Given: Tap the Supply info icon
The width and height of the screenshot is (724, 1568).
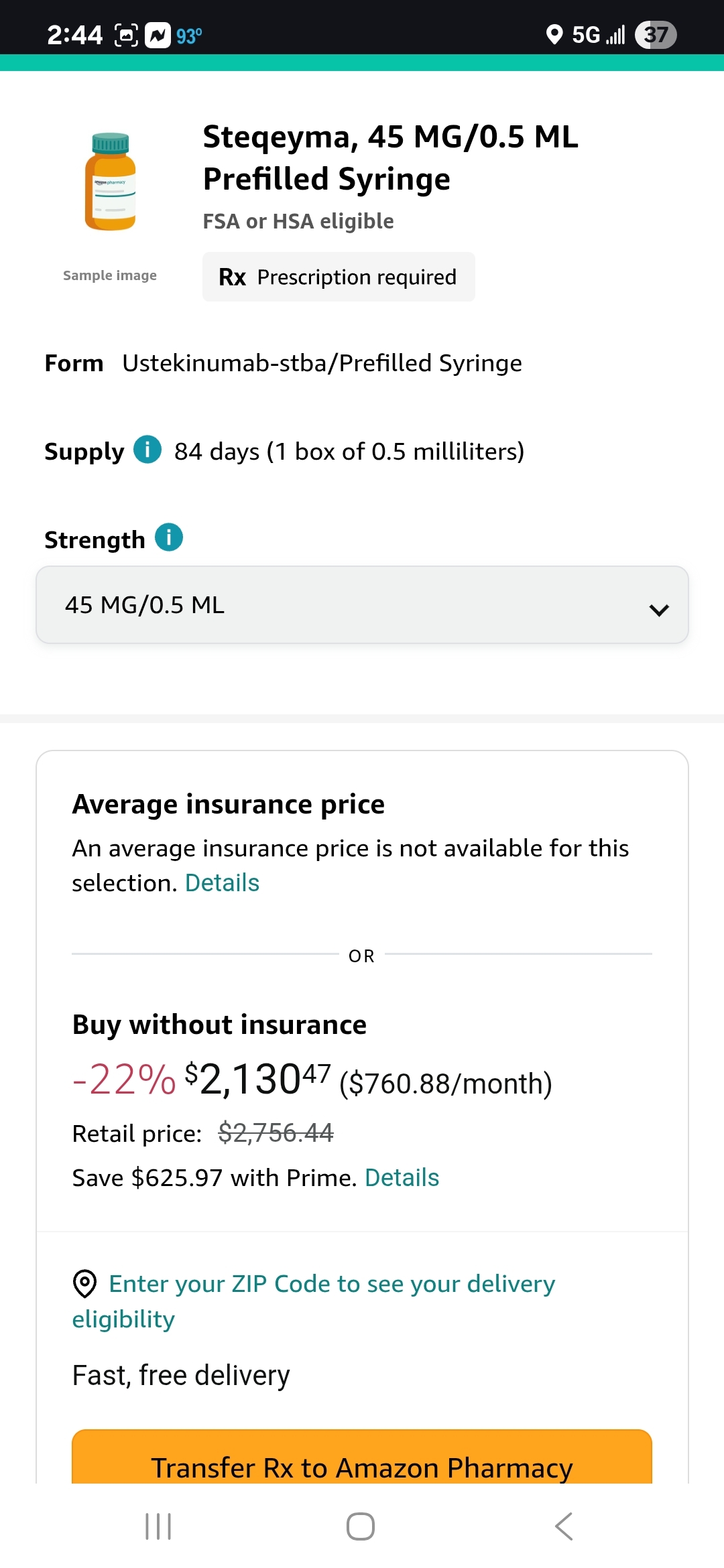Looking at the screenshot, I should (x=147, y=450).
